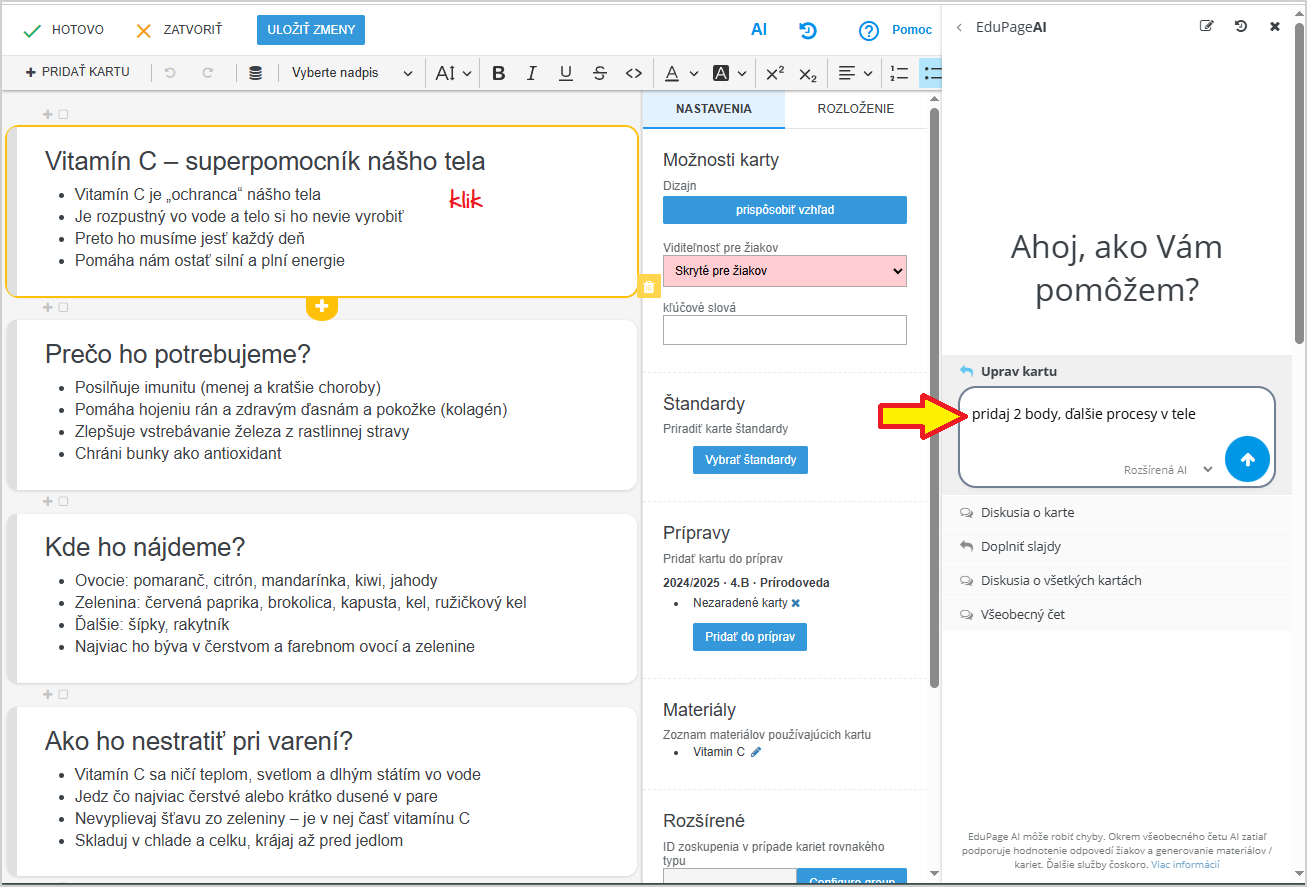Send the AI prompt with the arrow button

point(1246,459)
